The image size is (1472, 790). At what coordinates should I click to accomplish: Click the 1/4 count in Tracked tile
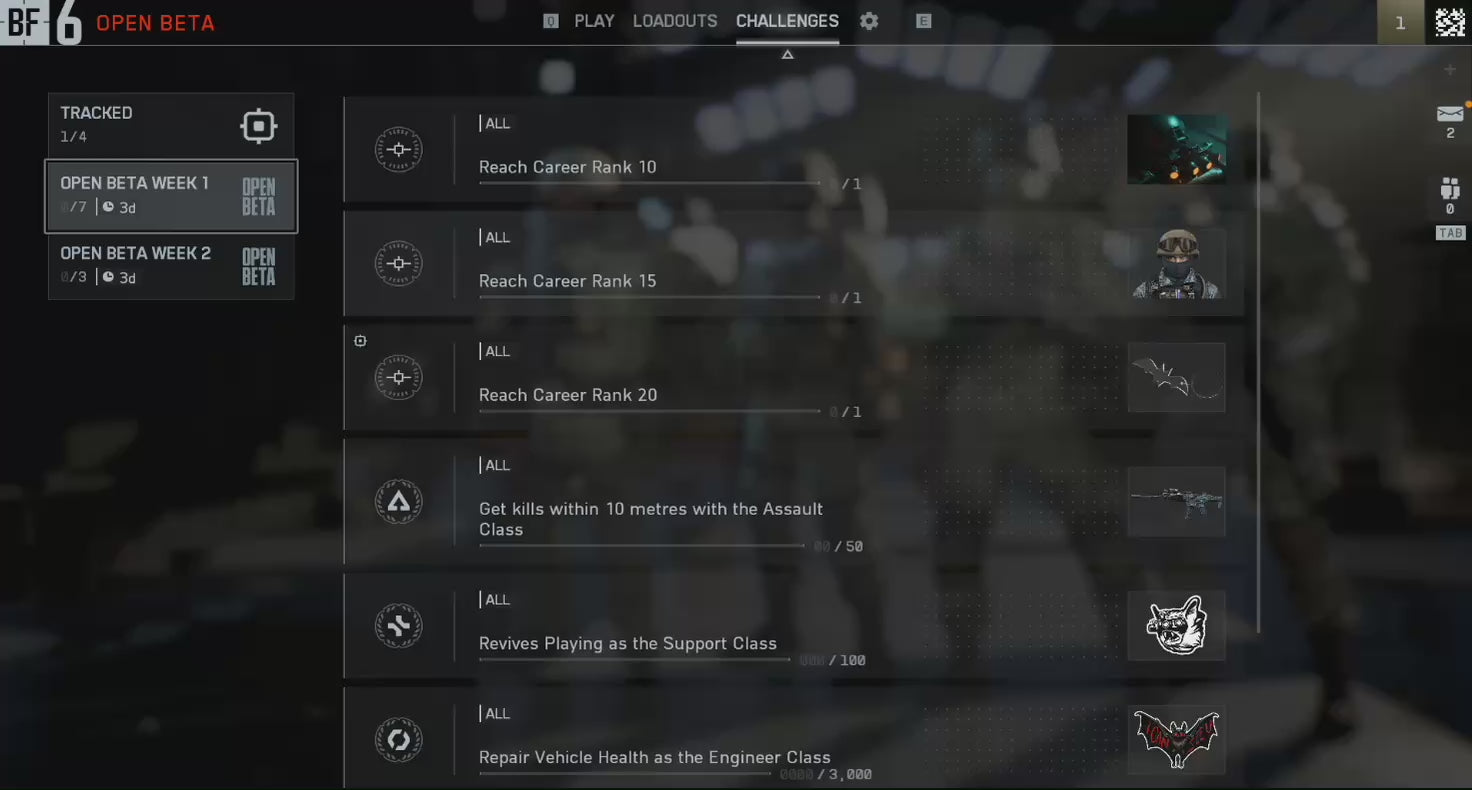(x=74, y=137)
